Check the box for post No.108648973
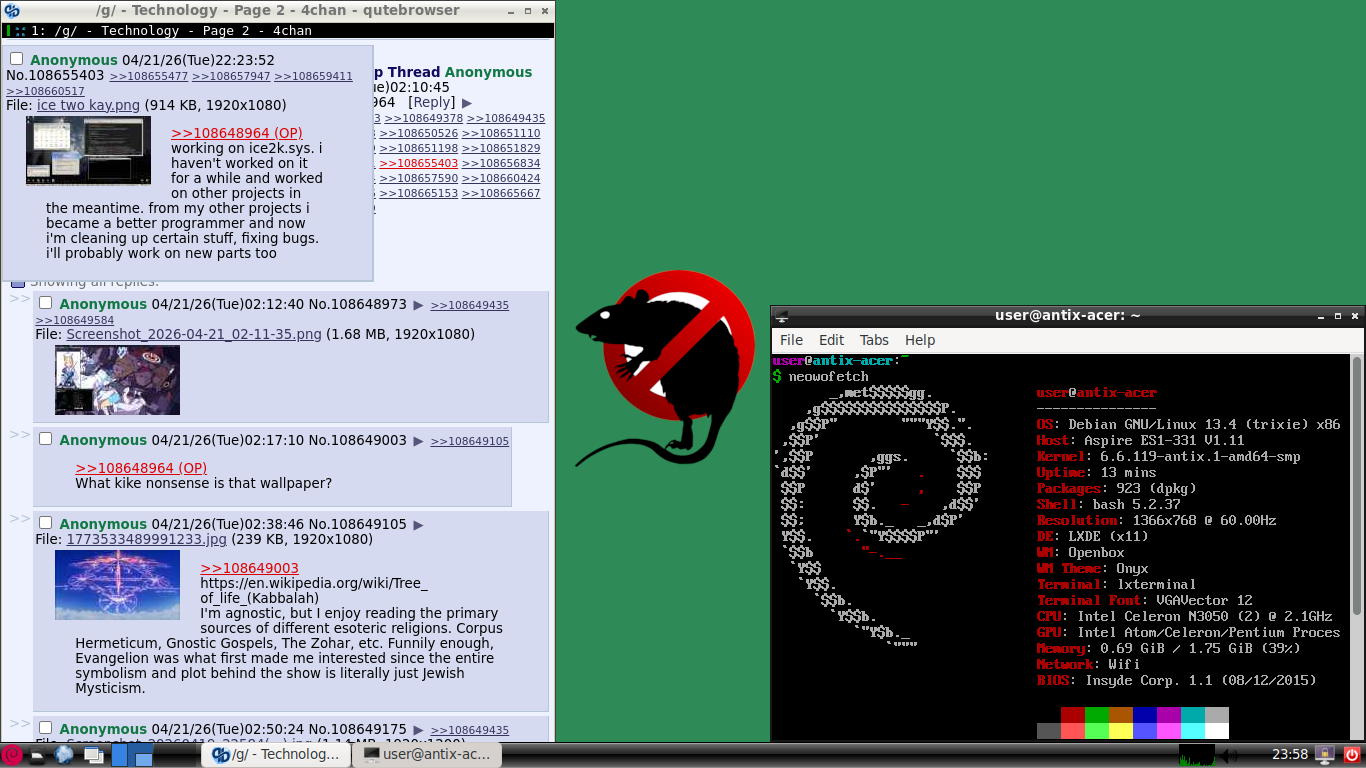1366x768 pixels. coord(45,303)
